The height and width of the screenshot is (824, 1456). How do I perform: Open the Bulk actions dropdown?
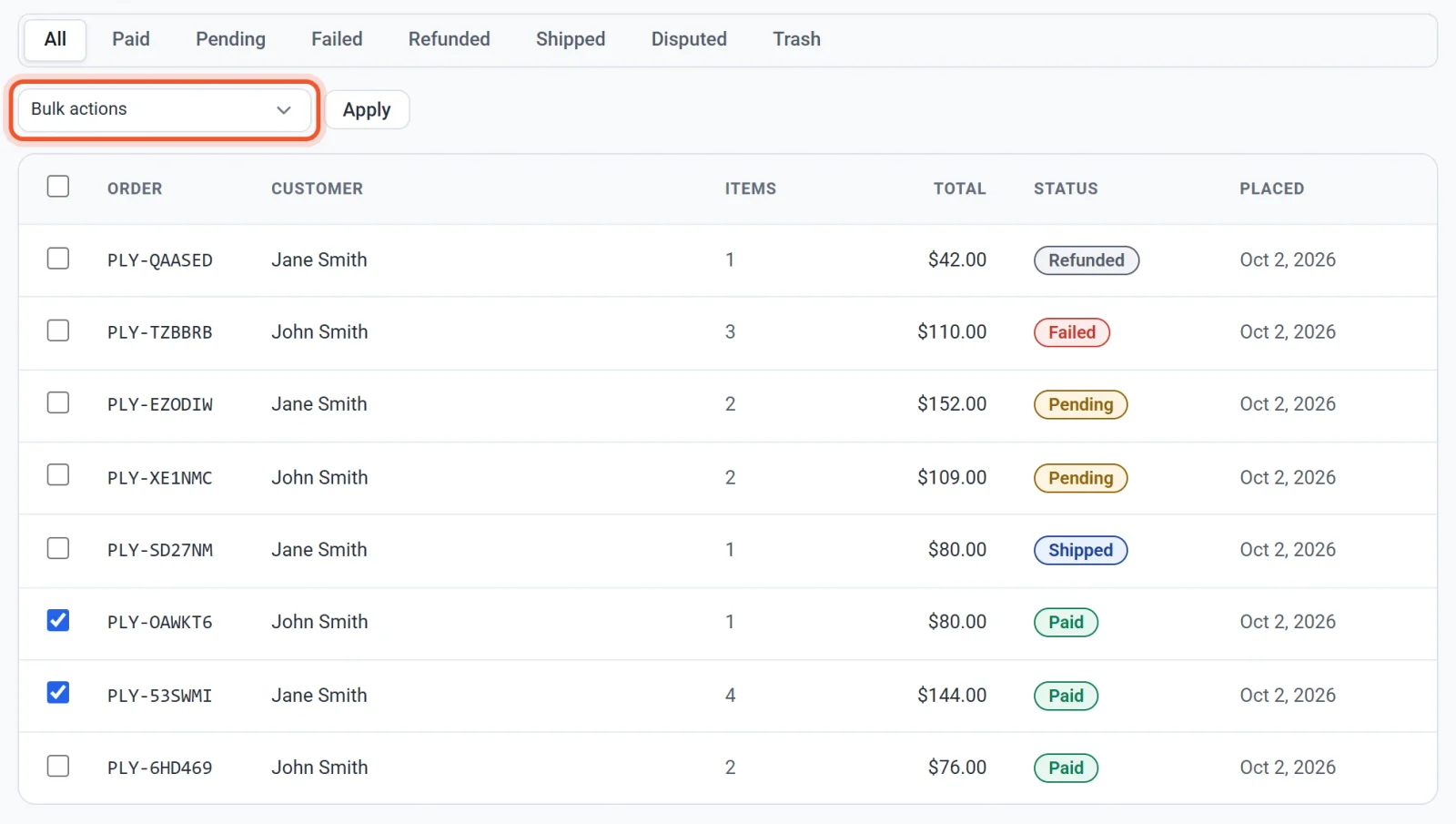pyautogui.click(x=164, y=109)
